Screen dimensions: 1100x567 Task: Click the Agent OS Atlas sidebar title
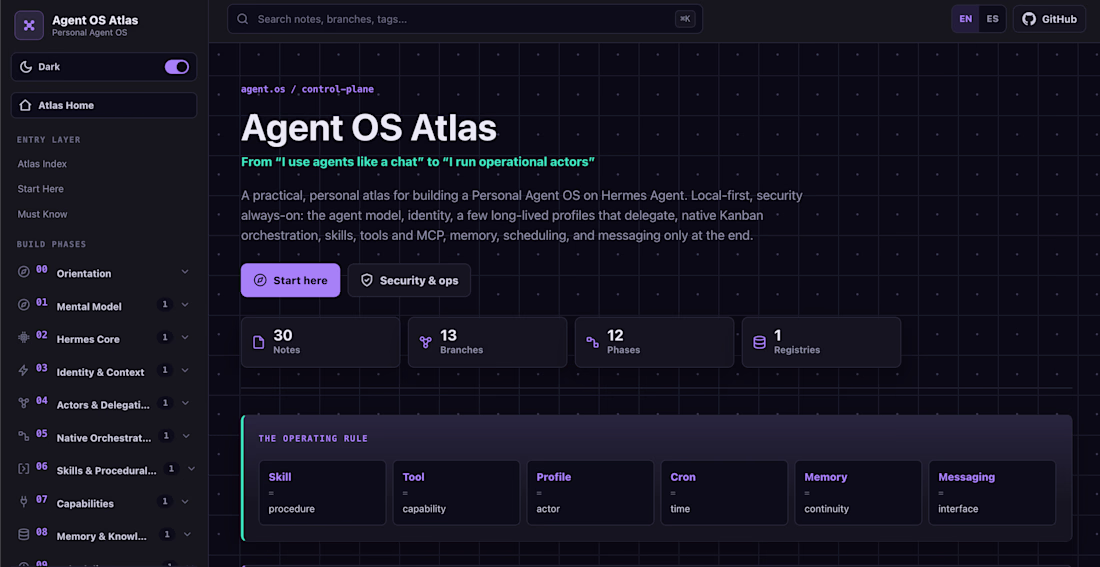(x=95, y=20)
